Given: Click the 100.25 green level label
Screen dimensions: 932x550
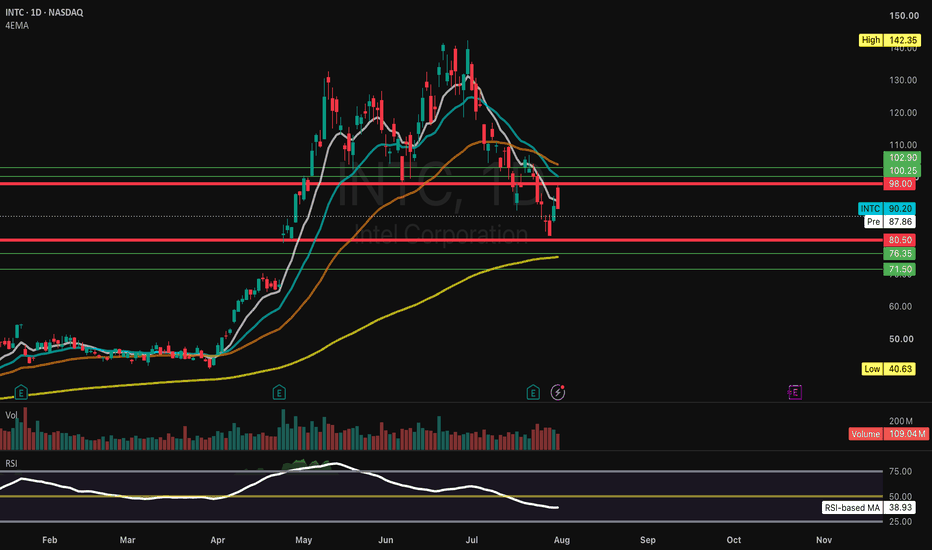Looking at the screenshot, I should pyautogui.click(x=902, y=171).
